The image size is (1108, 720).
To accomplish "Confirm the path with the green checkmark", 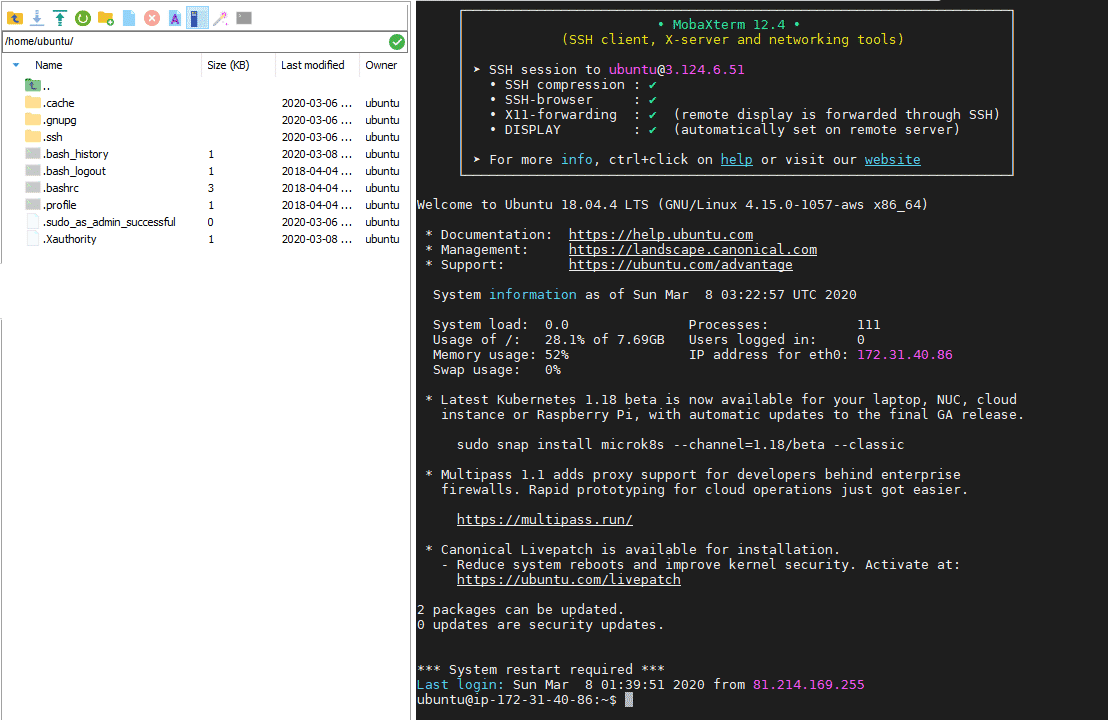I will 397,42.
